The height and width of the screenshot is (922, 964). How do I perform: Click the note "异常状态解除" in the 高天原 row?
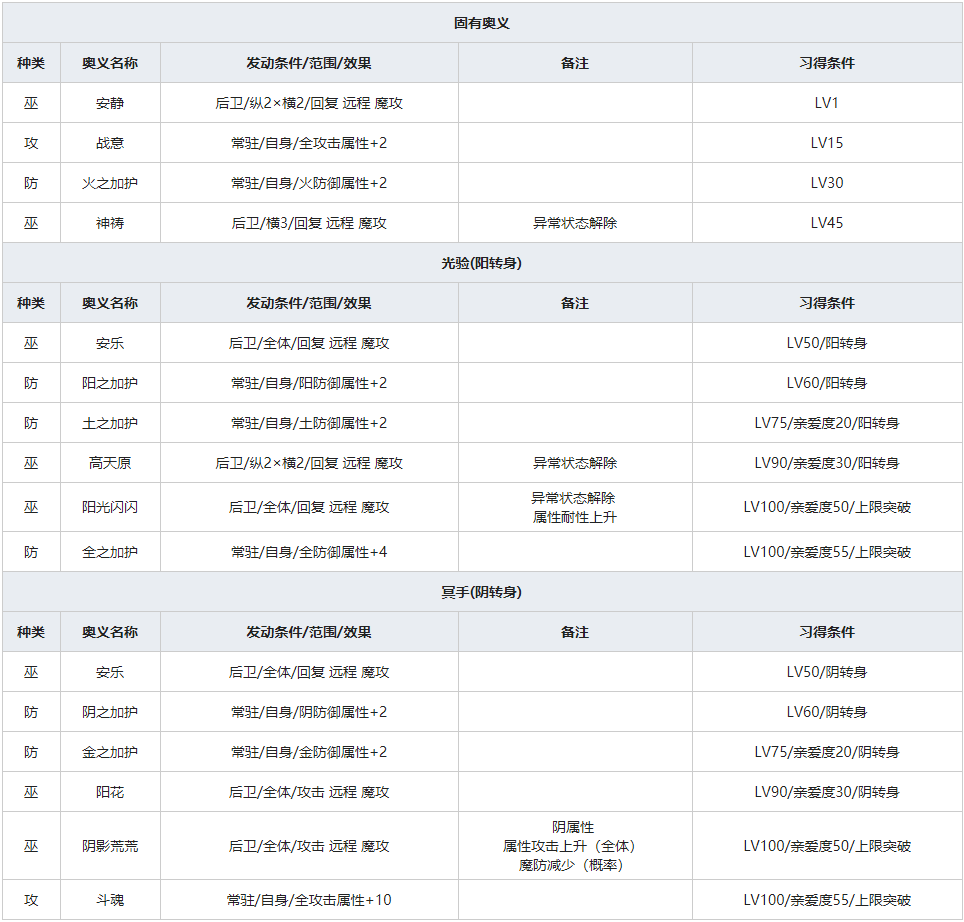(575, 463)
